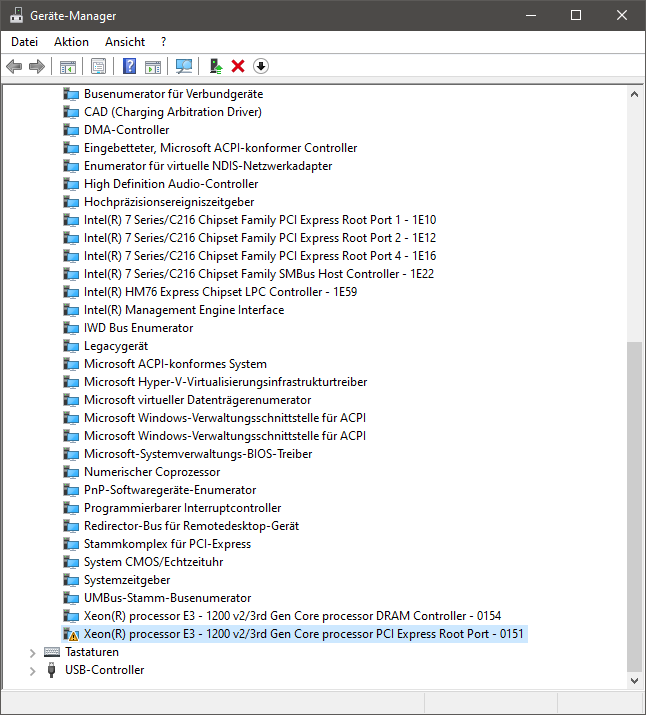The image size is (646, 715).
Task: Select SMBus Host Controller - 1E22
Action: coord(259,274)
